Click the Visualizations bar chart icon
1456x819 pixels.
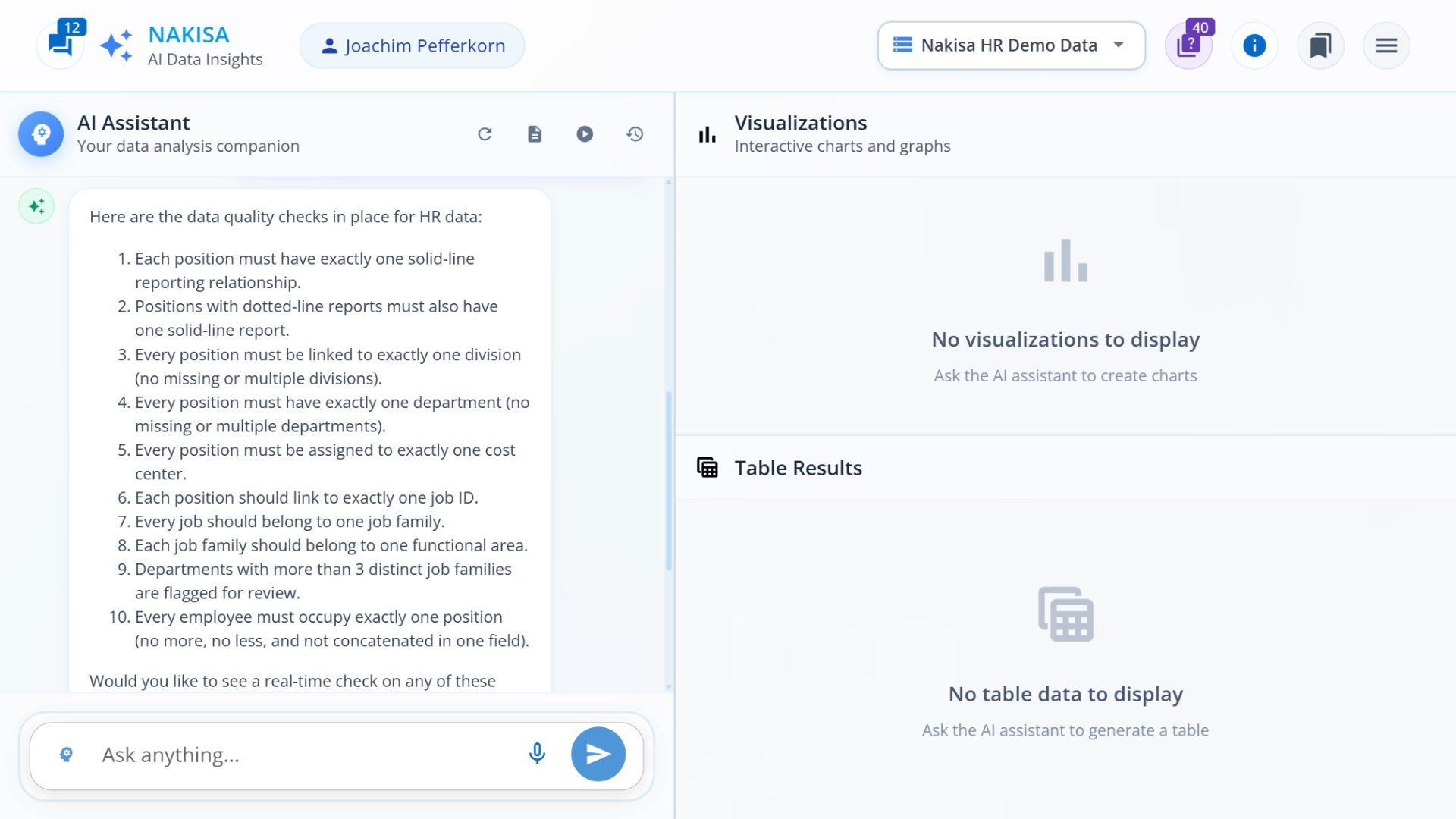tap(706, 133)
